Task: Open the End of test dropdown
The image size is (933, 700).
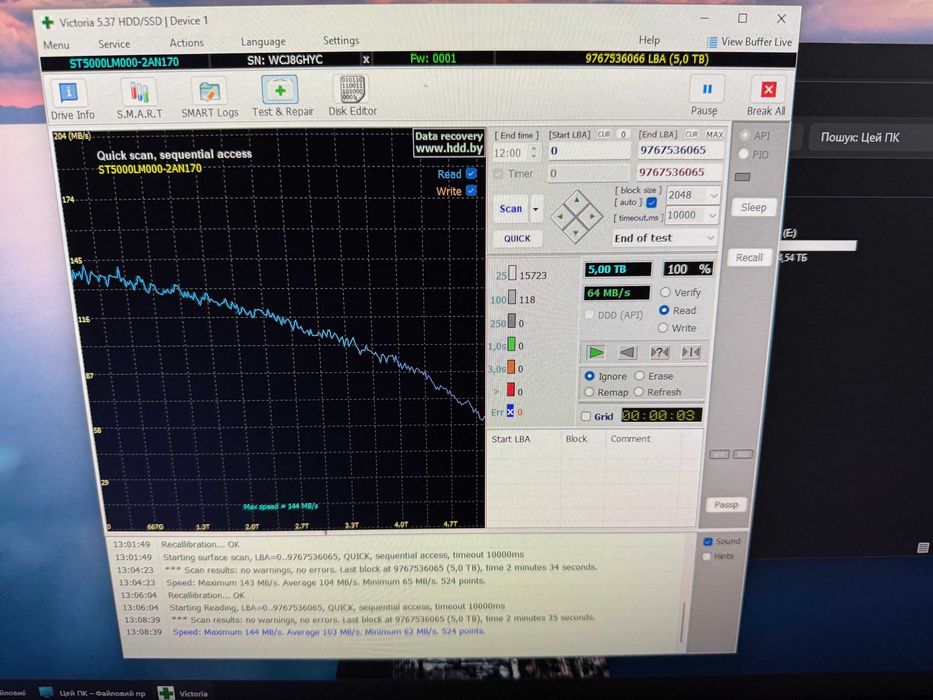Action: click(665, 238)
